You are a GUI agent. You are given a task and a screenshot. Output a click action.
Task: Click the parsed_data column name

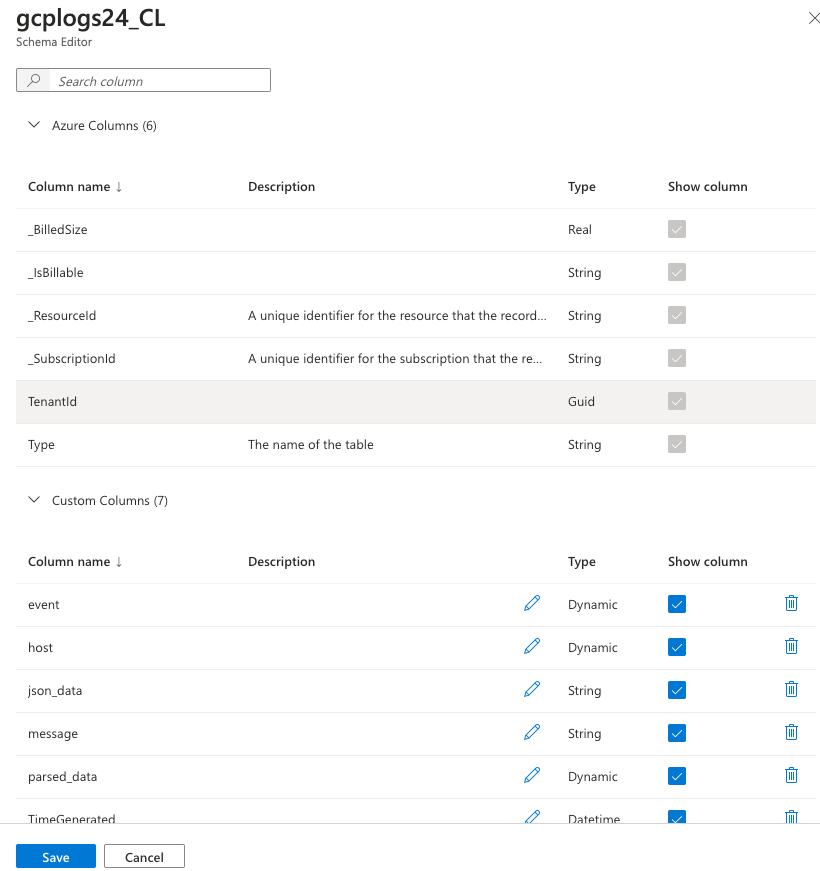pyautogui.click(x=62, y=777)
